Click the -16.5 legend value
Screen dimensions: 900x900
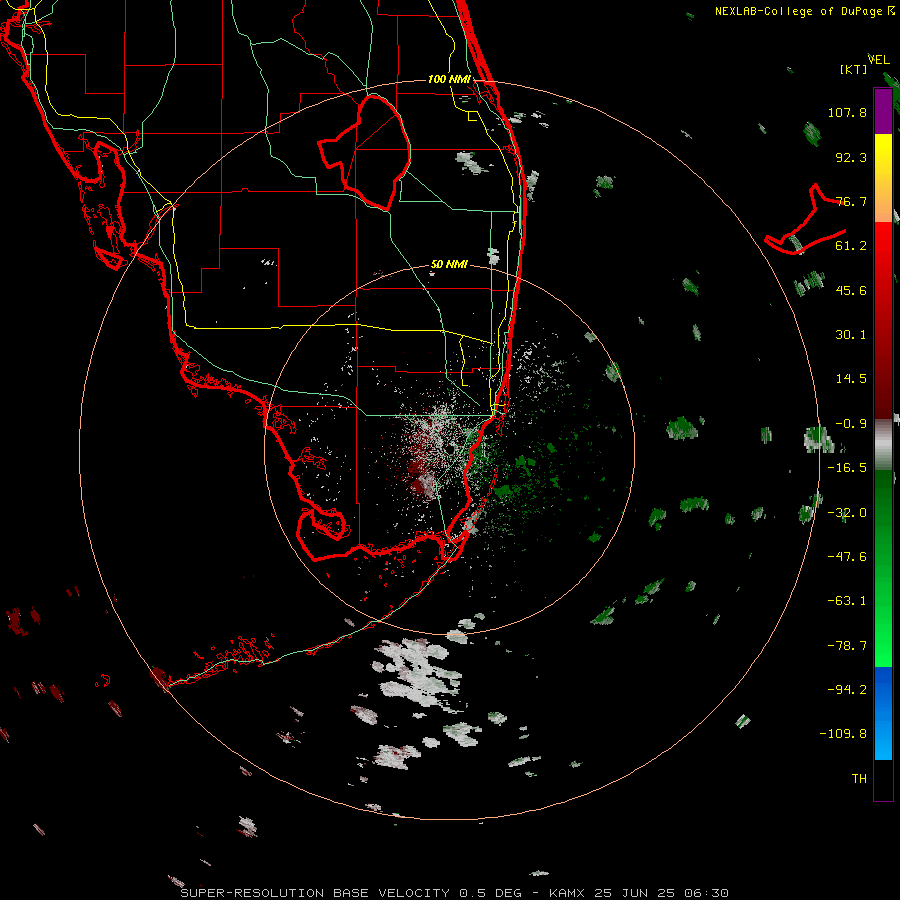pos(847,468)
